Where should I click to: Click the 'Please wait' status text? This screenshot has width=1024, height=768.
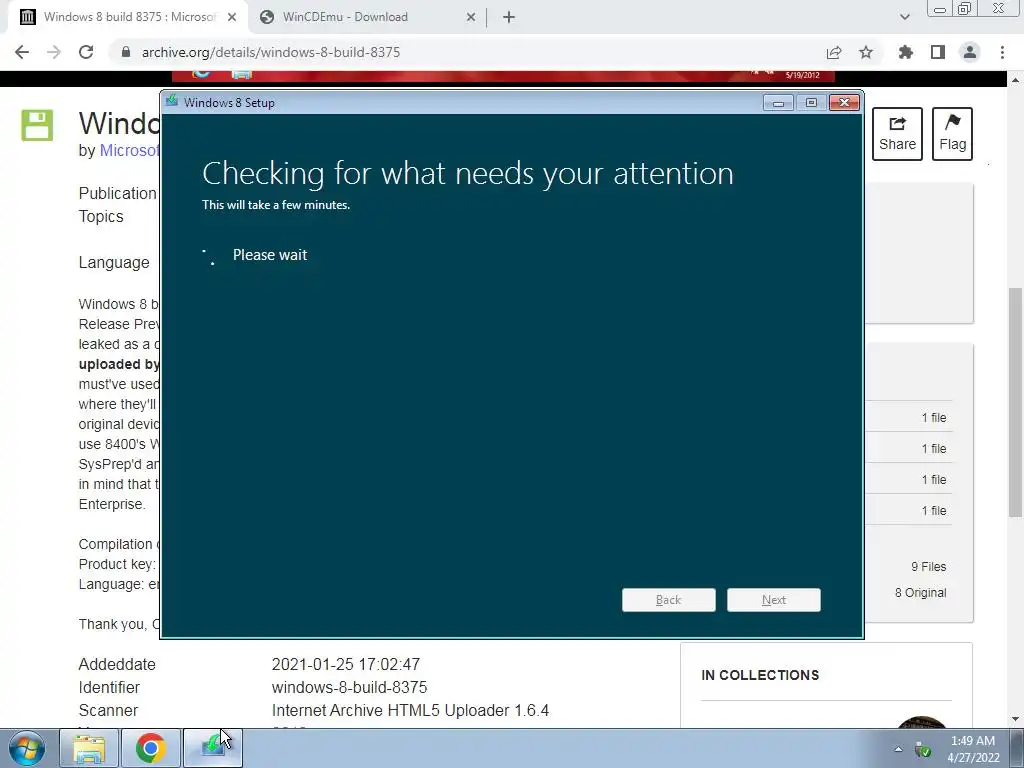(x=270, y=255)
